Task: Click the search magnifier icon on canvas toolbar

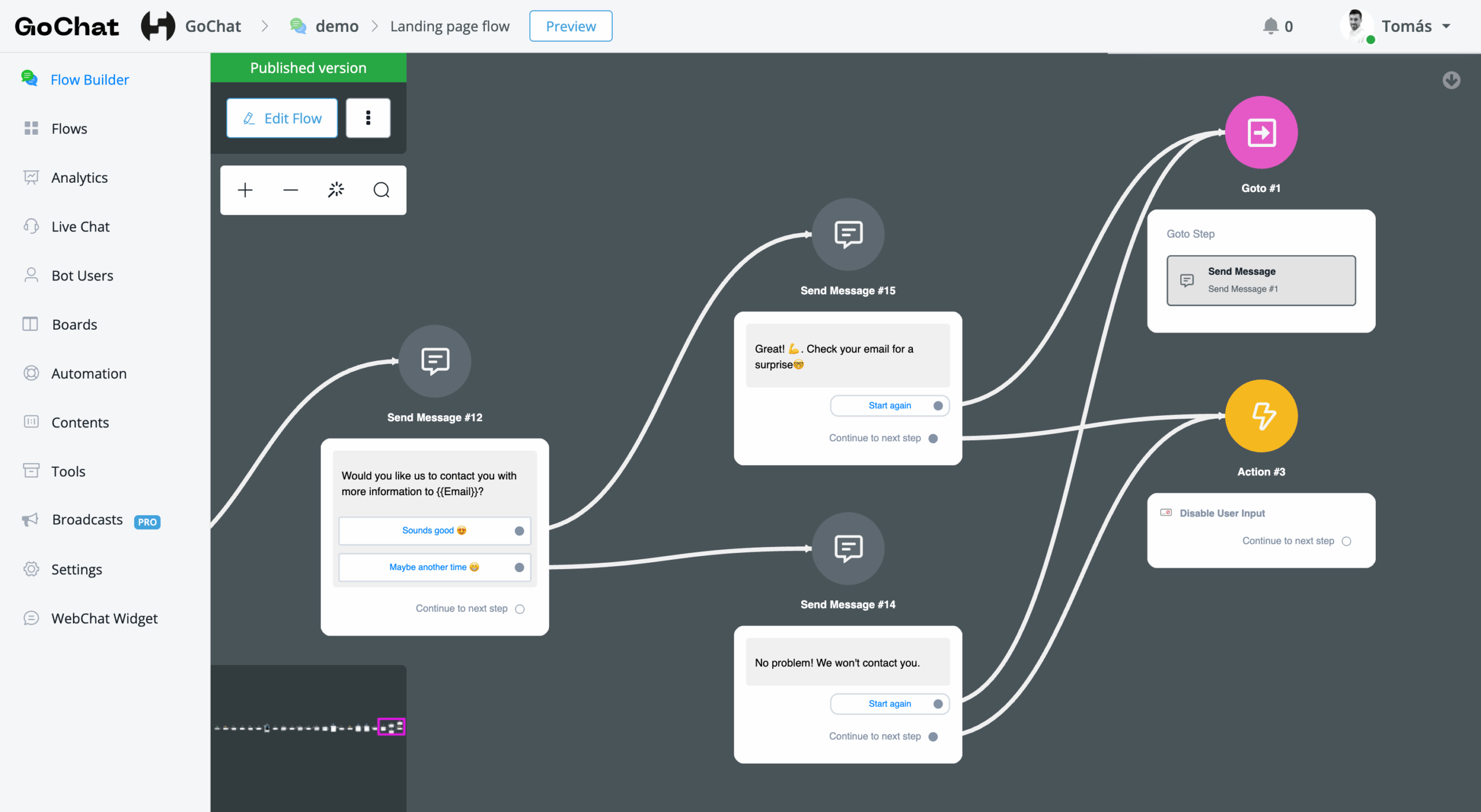Action: pos(381,190)
